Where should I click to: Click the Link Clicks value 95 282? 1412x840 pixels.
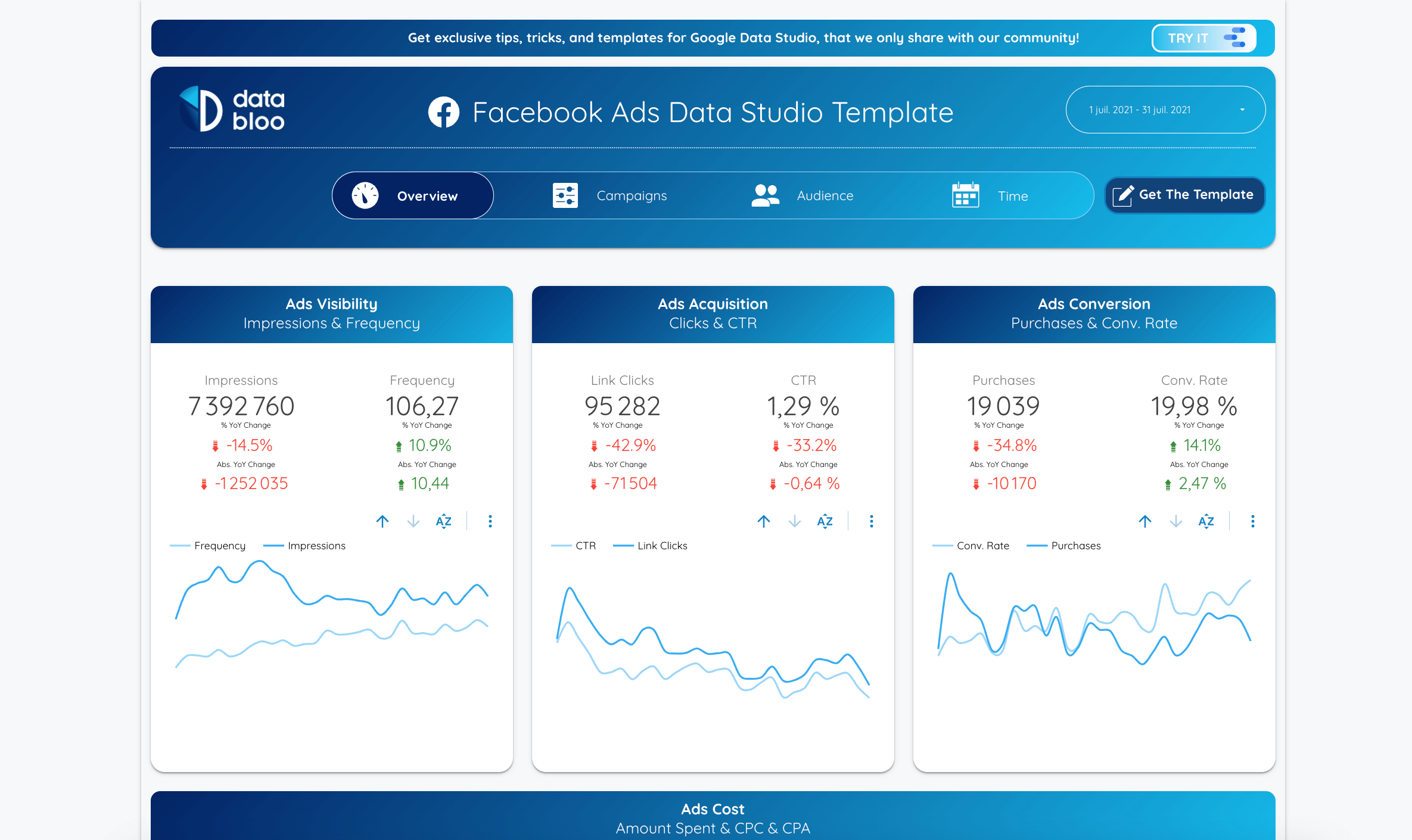[623, 406]
